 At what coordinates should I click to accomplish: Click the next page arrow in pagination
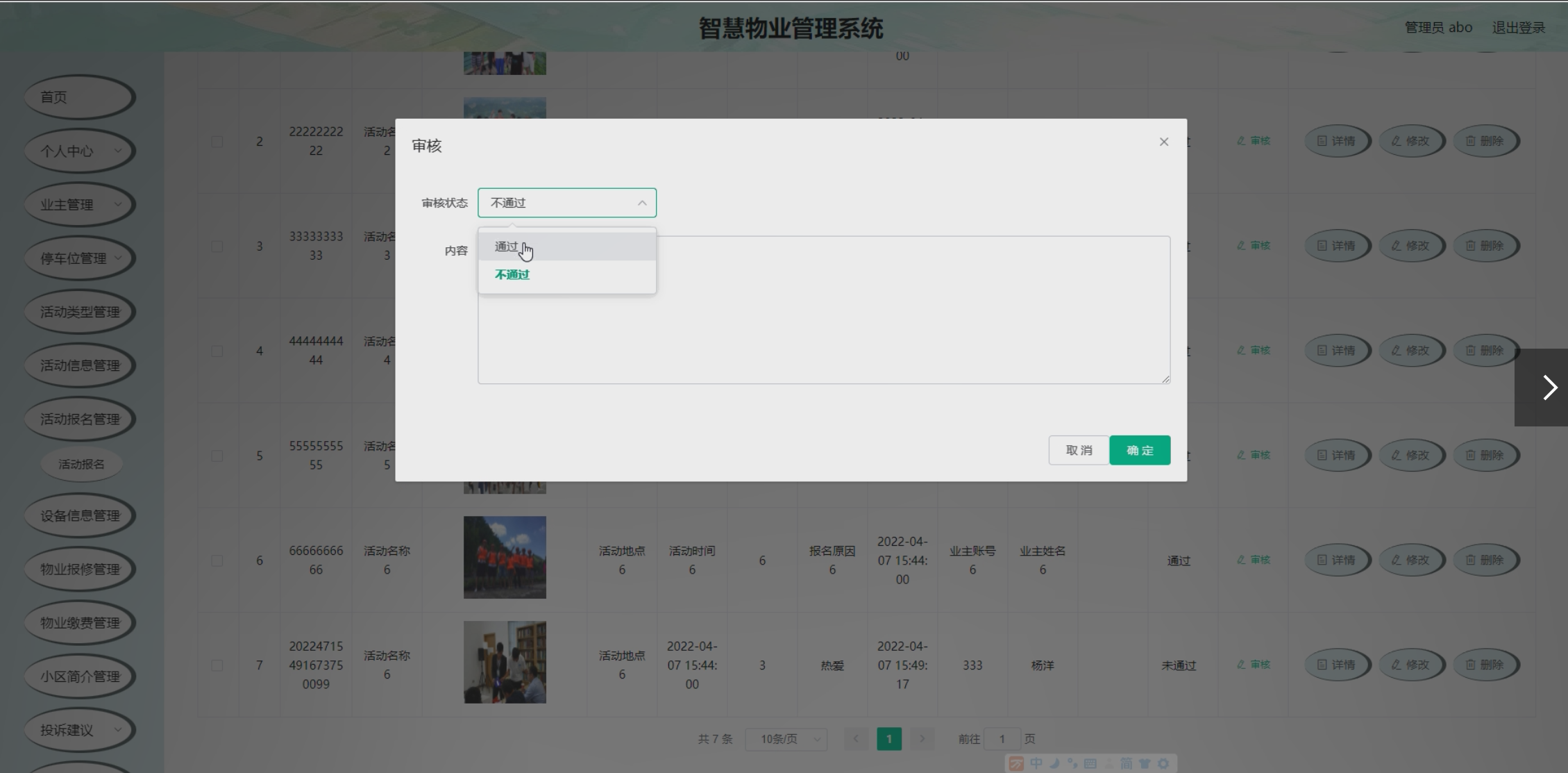[922, 739]
